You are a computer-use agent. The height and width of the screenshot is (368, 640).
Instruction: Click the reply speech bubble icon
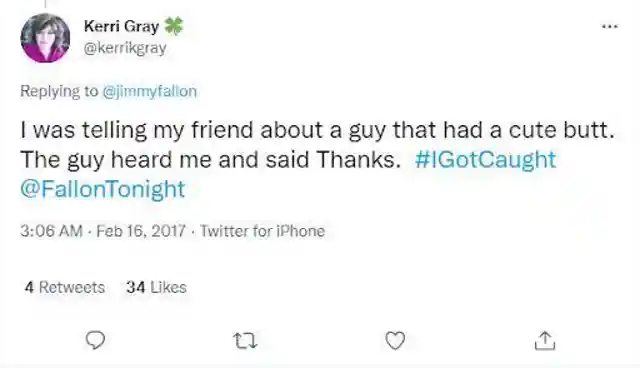(x=95, y=340)
